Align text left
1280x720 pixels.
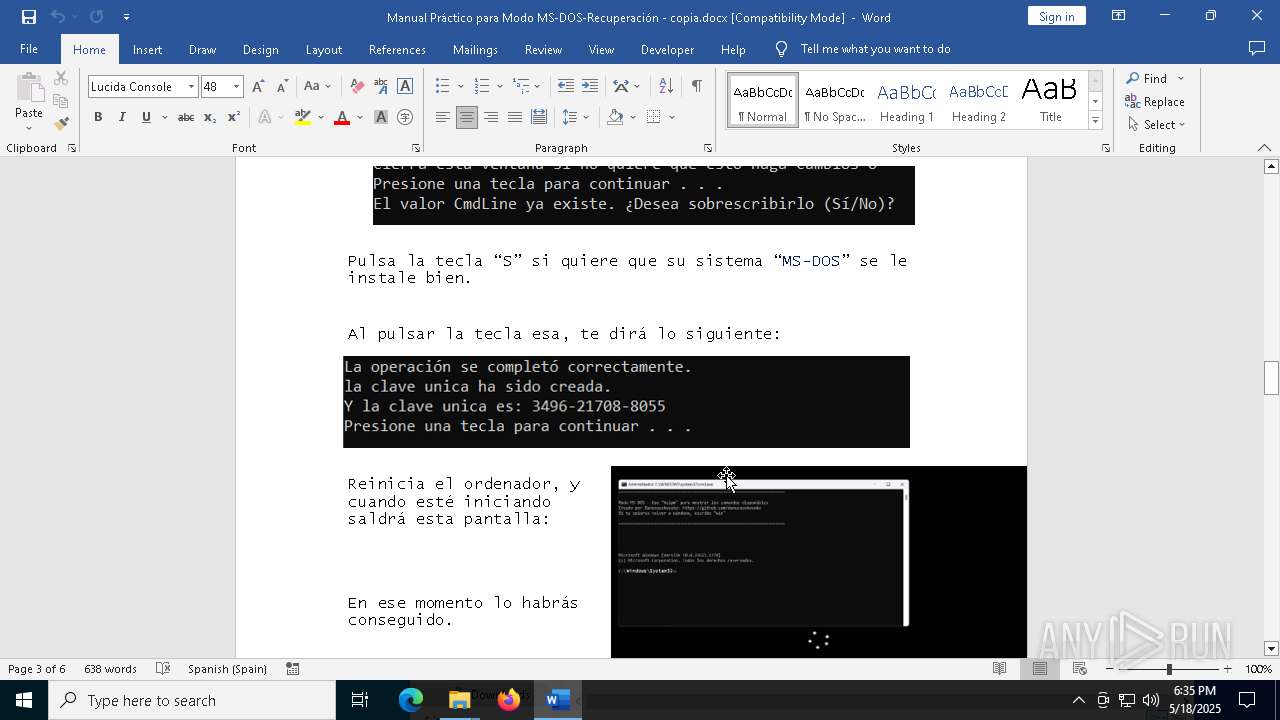pyautogui.click(x=442, y=117)
